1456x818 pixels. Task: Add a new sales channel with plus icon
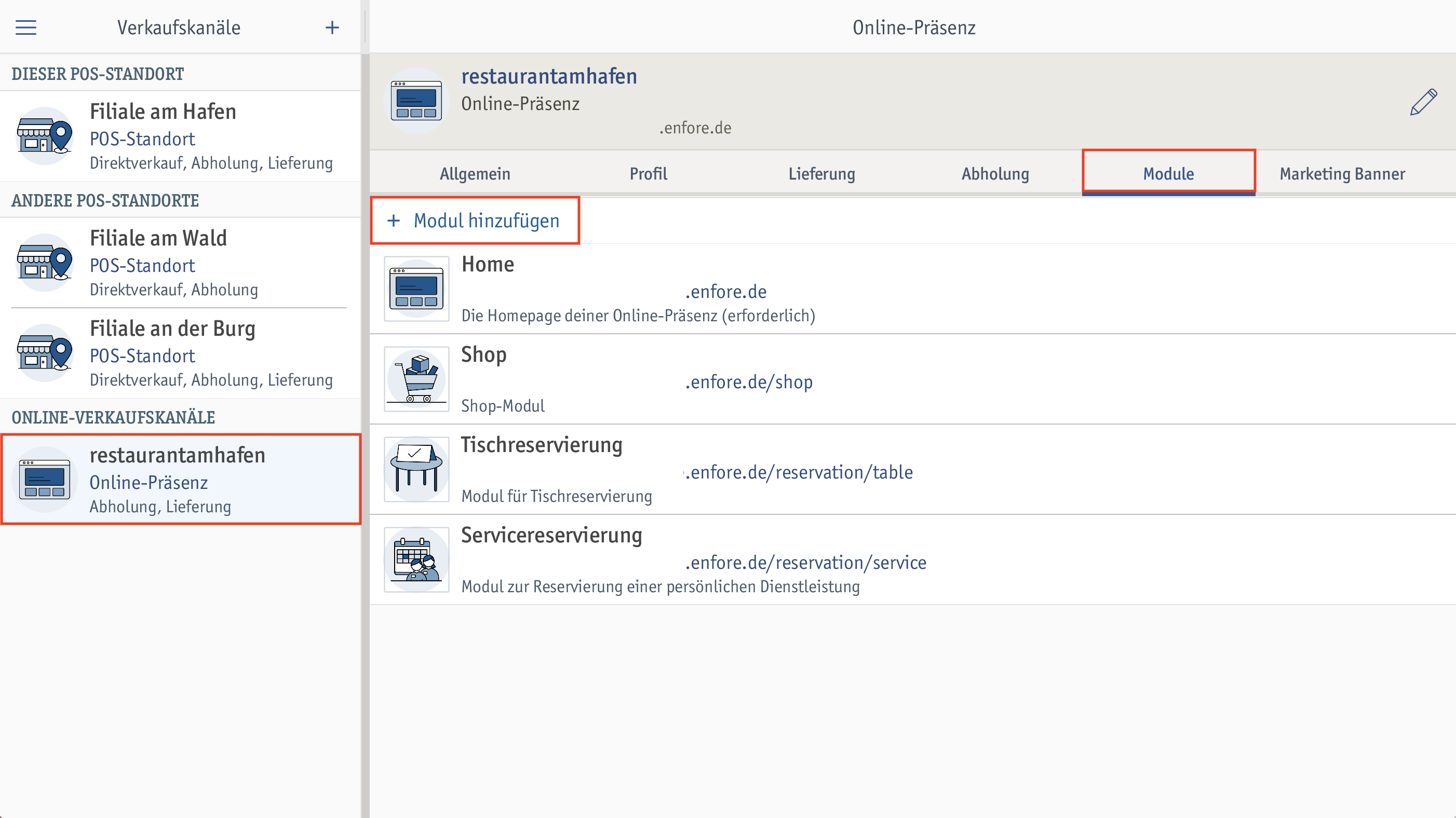(332, 28)
